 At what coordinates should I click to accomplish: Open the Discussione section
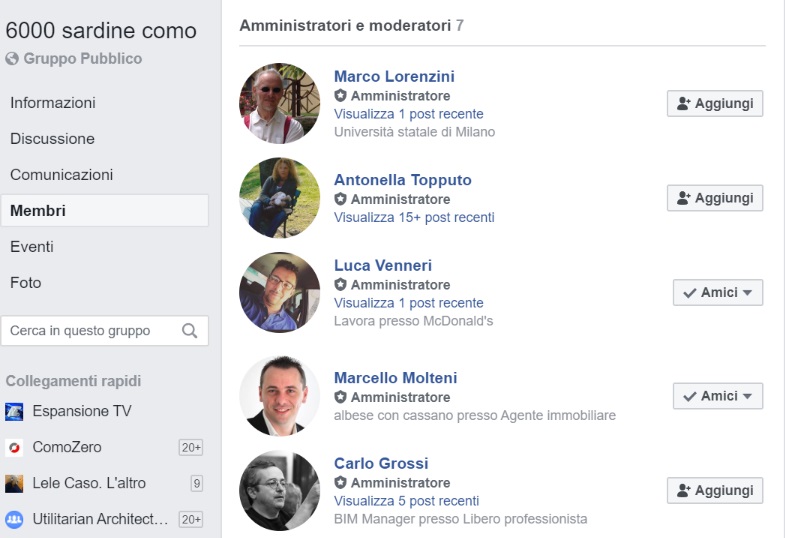[53, 139]
